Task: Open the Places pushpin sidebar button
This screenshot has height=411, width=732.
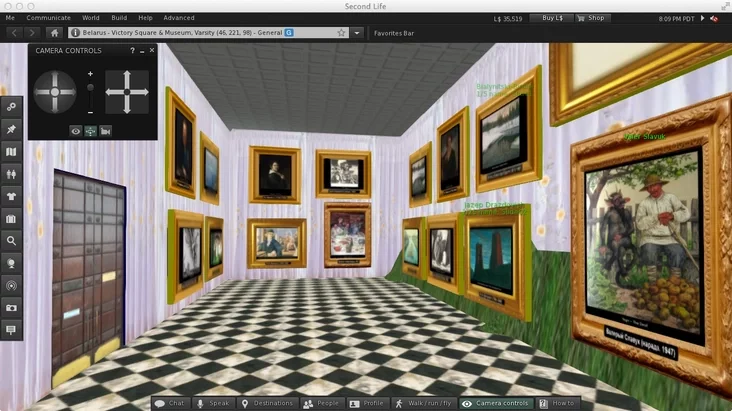Action: (x=11, y=129)
